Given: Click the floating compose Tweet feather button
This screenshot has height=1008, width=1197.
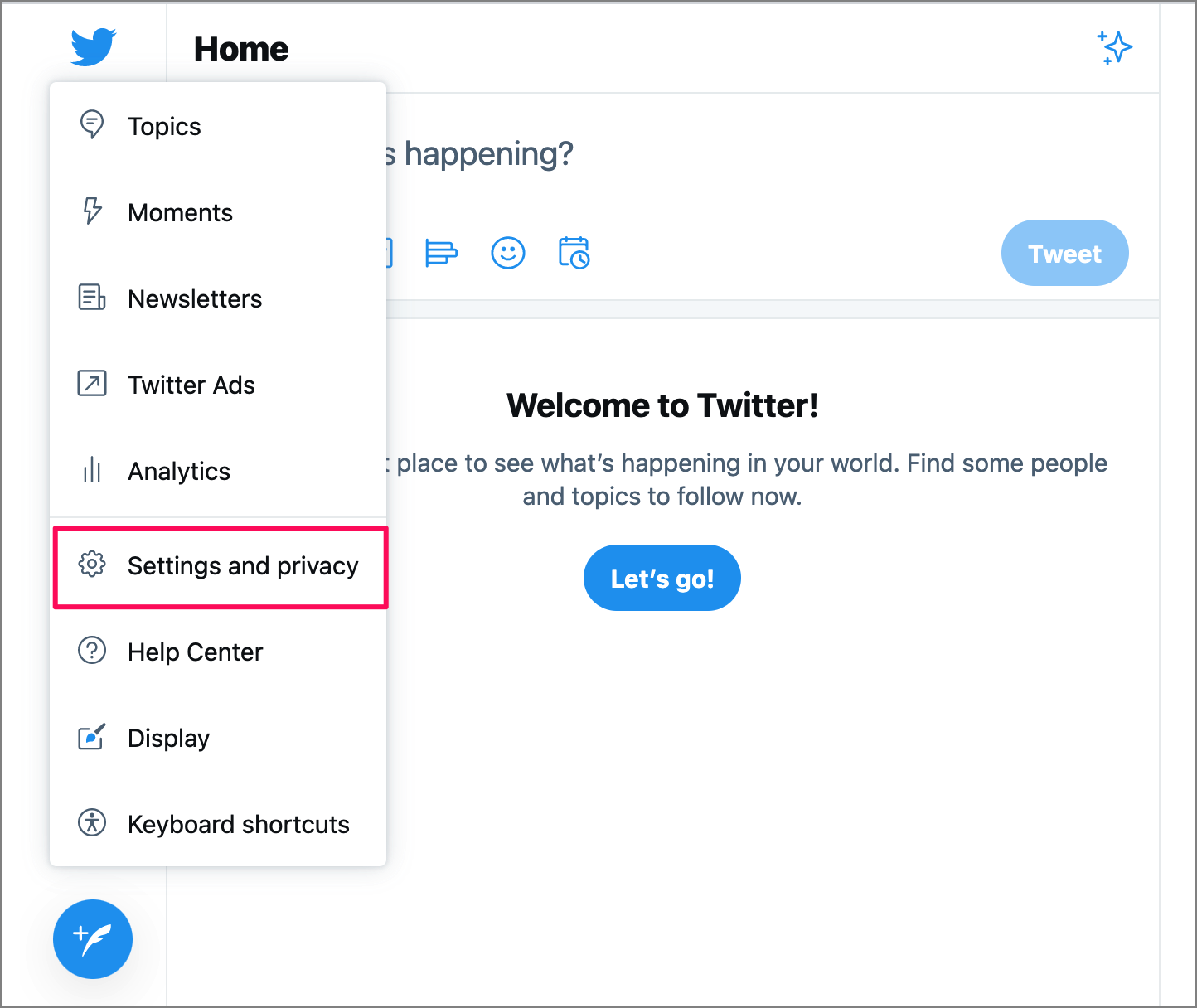Looking at the screenshot, I should [92, 939].
